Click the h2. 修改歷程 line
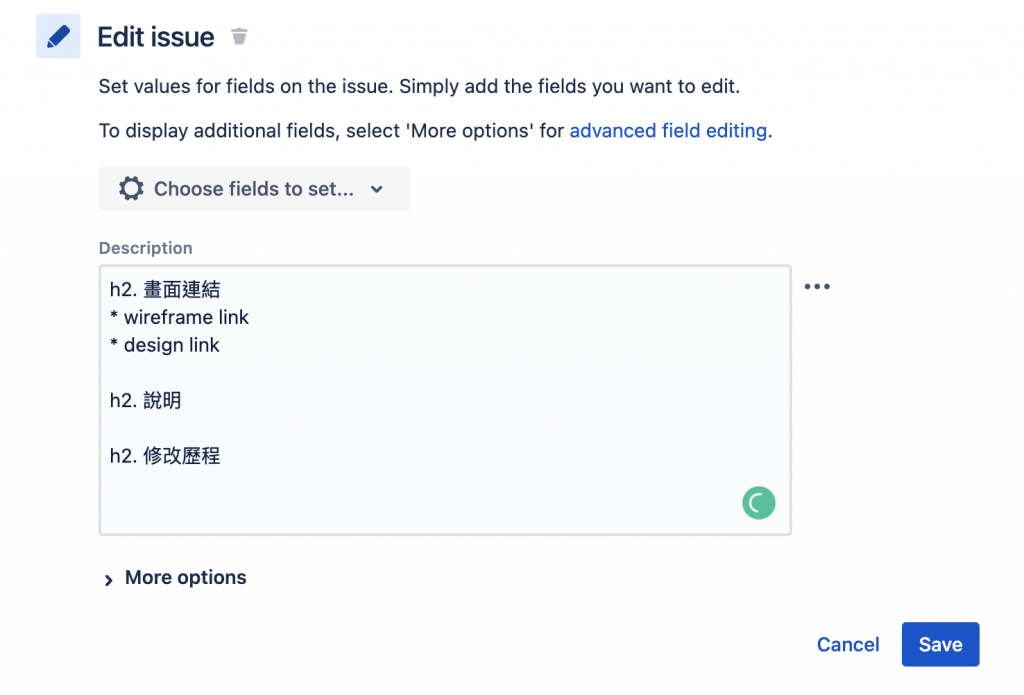Image resolution: width=1024 pixels, height=695 pixels. pos(165,456)
